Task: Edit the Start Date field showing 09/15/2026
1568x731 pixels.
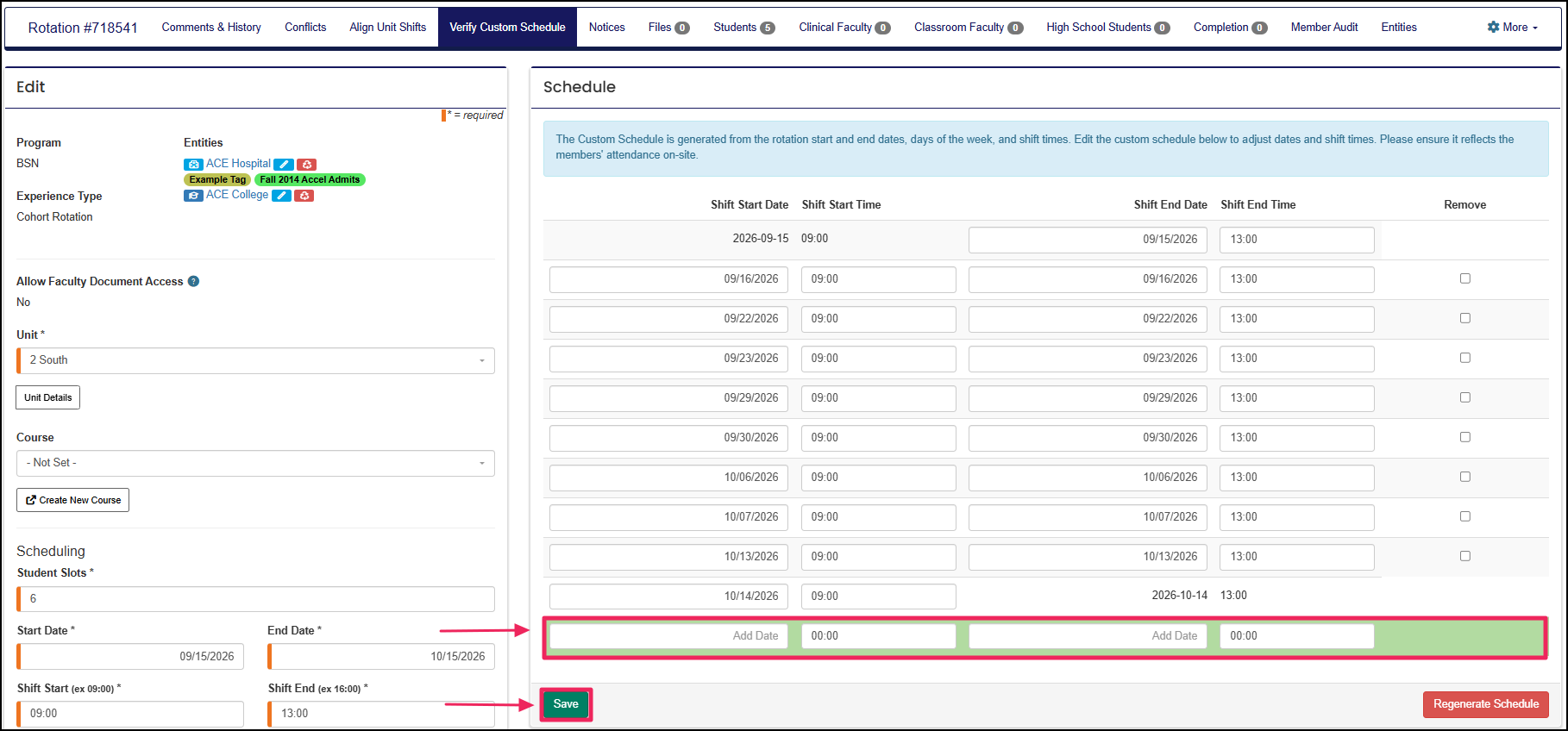Action: pyautogui.click(x=131, y=657)
